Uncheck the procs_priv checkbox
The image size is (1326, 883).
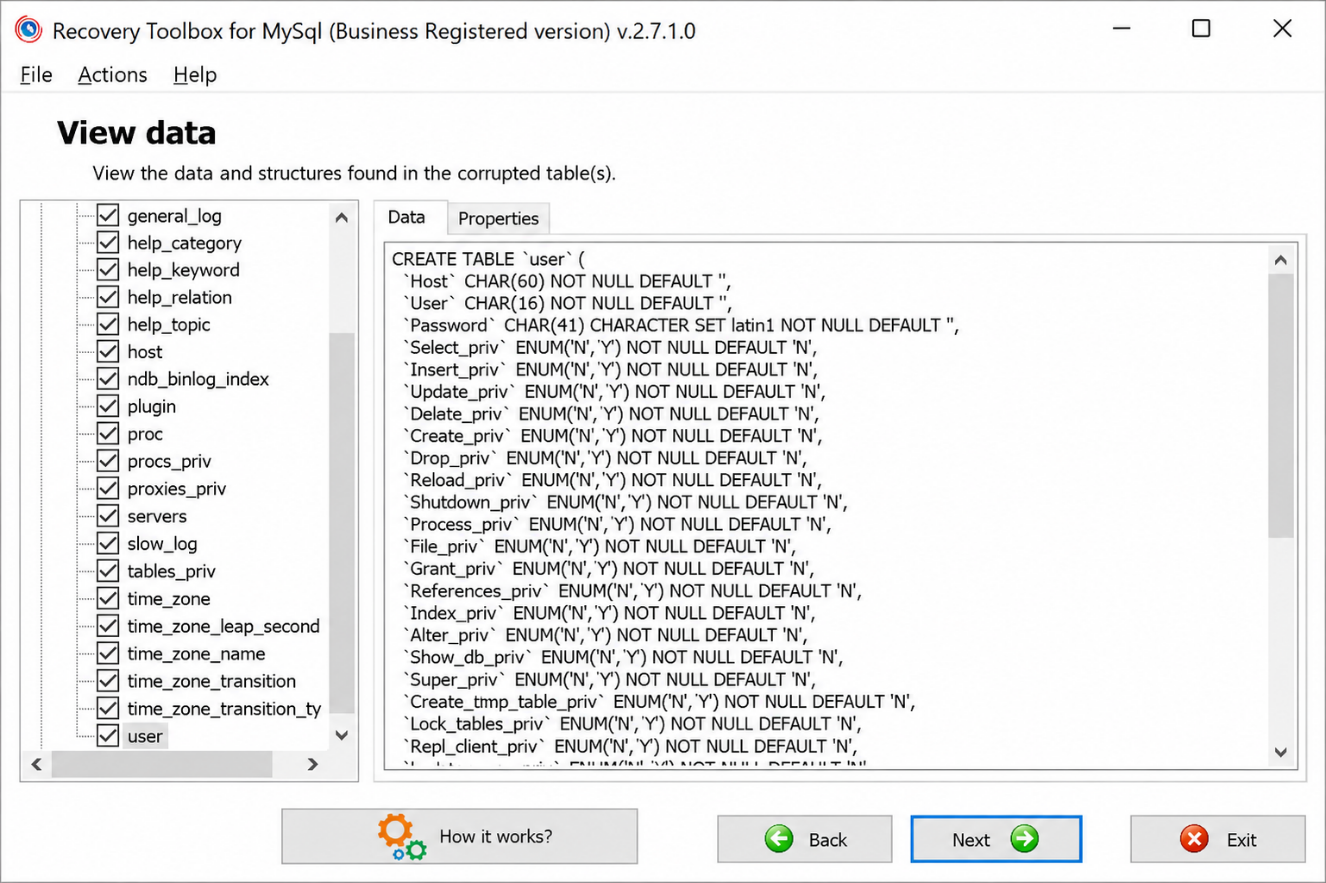[x=108, y=461]
